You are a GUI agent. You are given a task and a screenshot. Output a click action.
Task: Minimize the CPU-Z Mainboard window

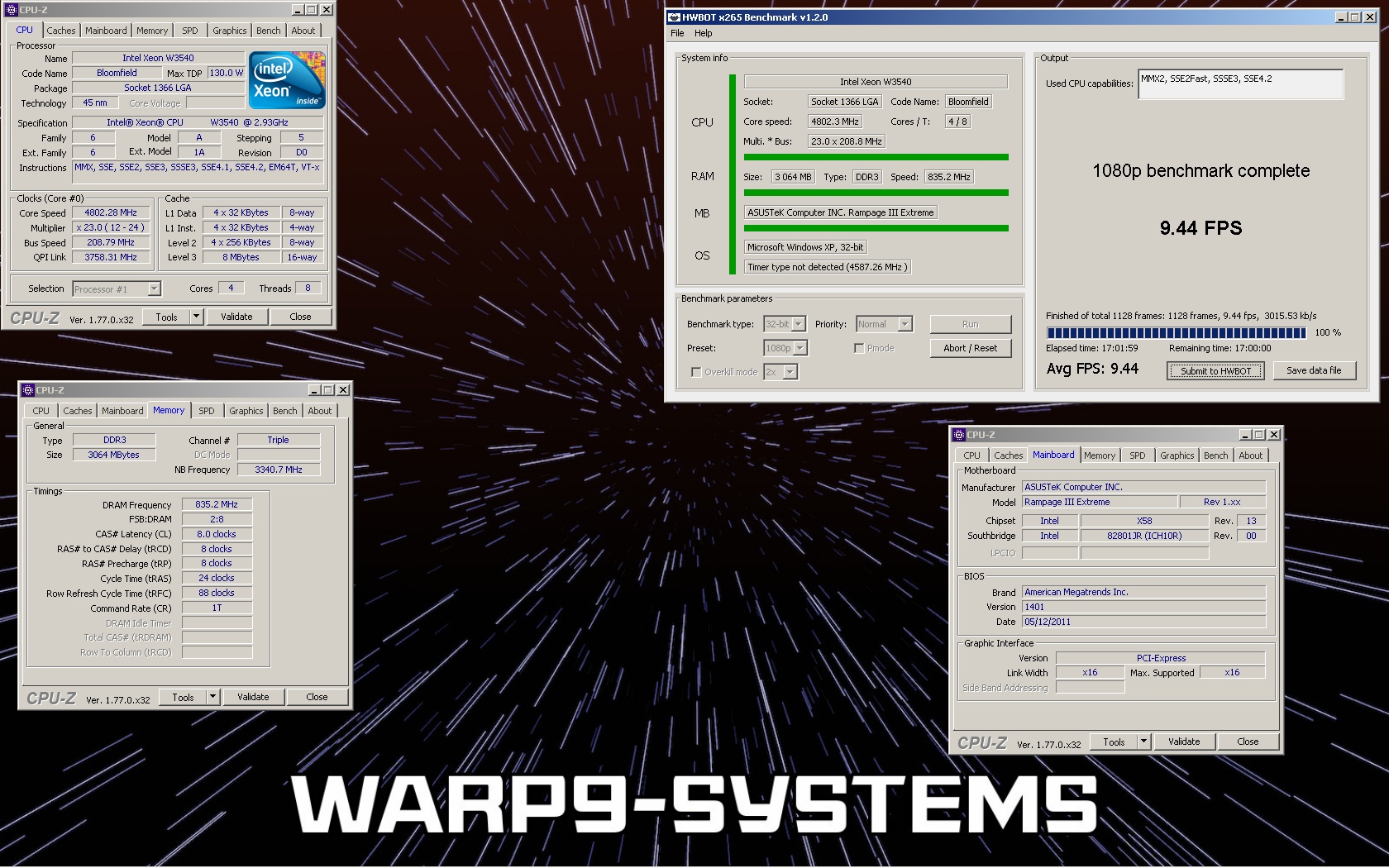coord(1246,435)
